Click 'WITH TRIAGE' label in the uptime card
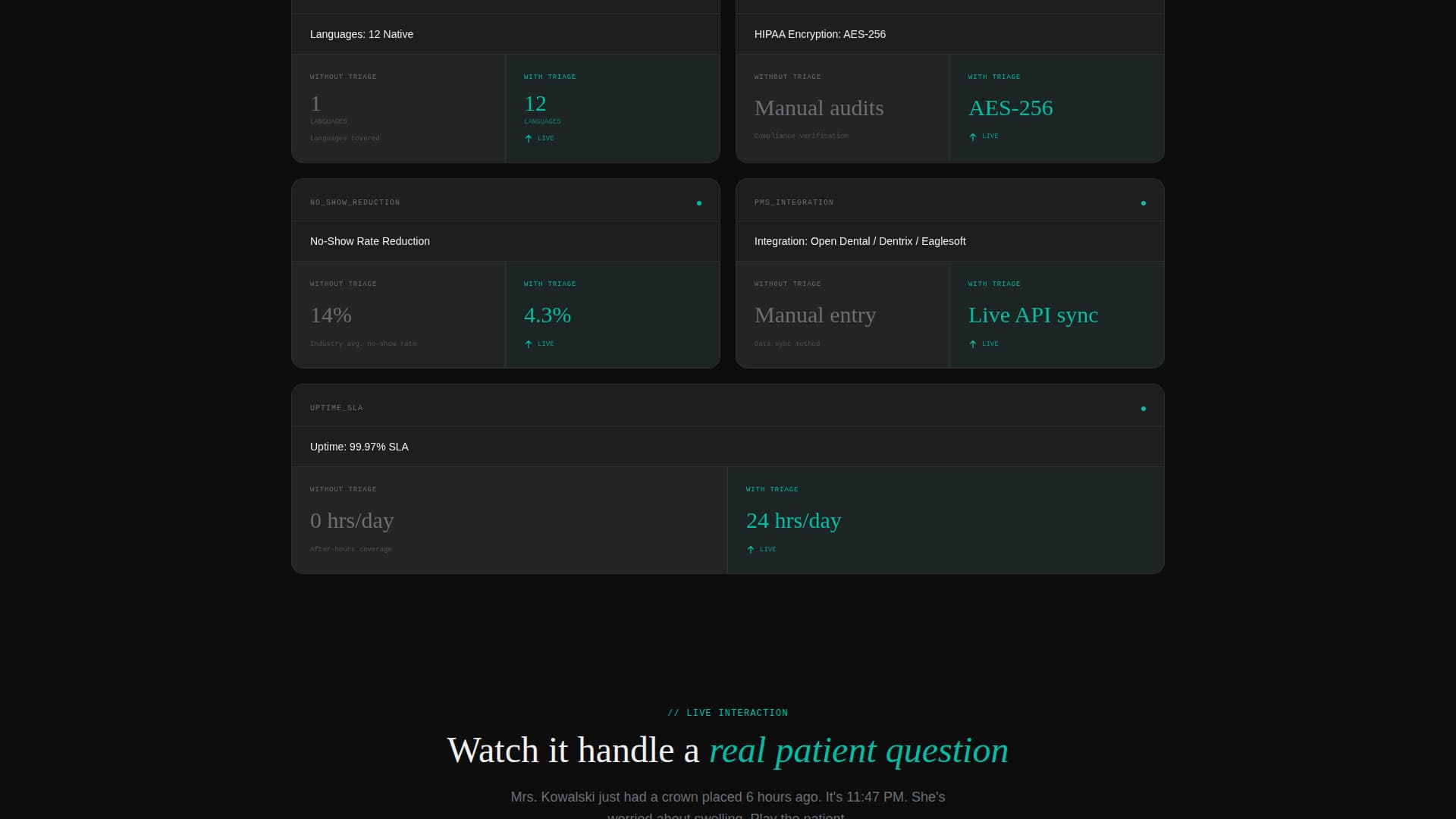Viewport: 1456px width, 819px height. [772, 489]
